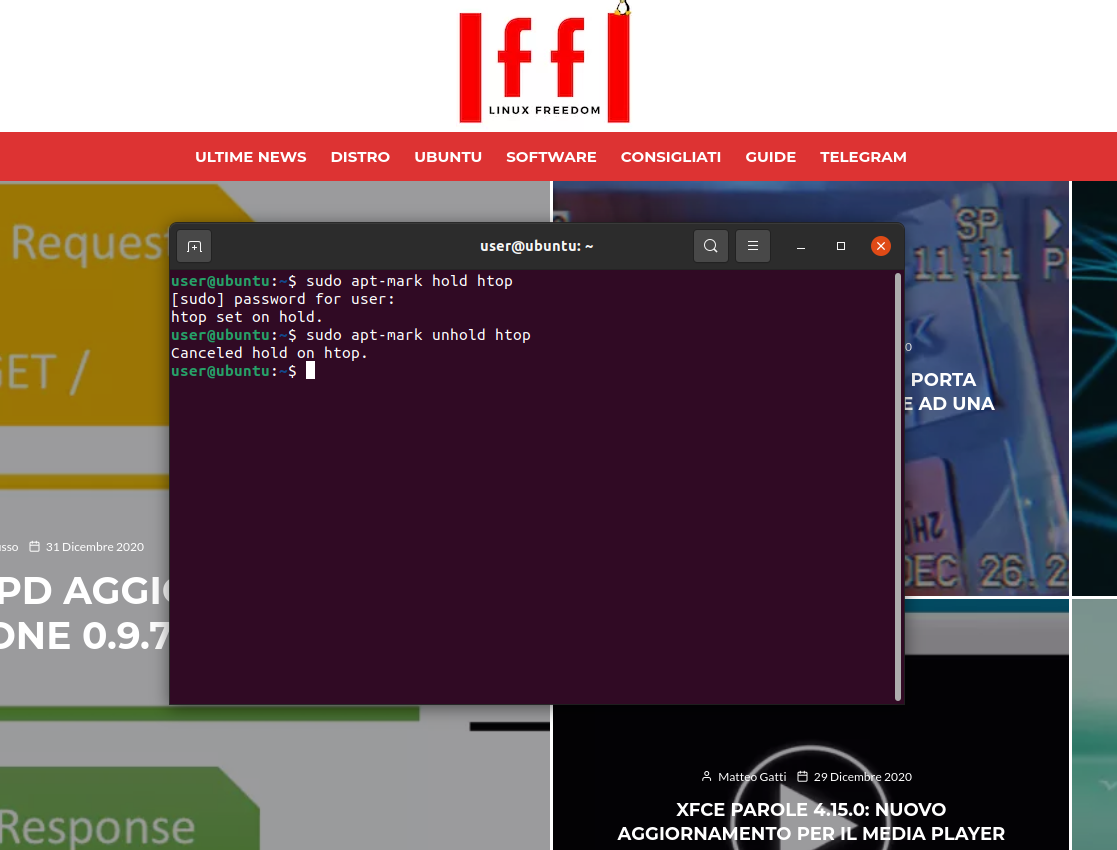Viewport: 1117px width, 850px height.
Task: Open the ULTIME NEWS section
Action: 250,156
